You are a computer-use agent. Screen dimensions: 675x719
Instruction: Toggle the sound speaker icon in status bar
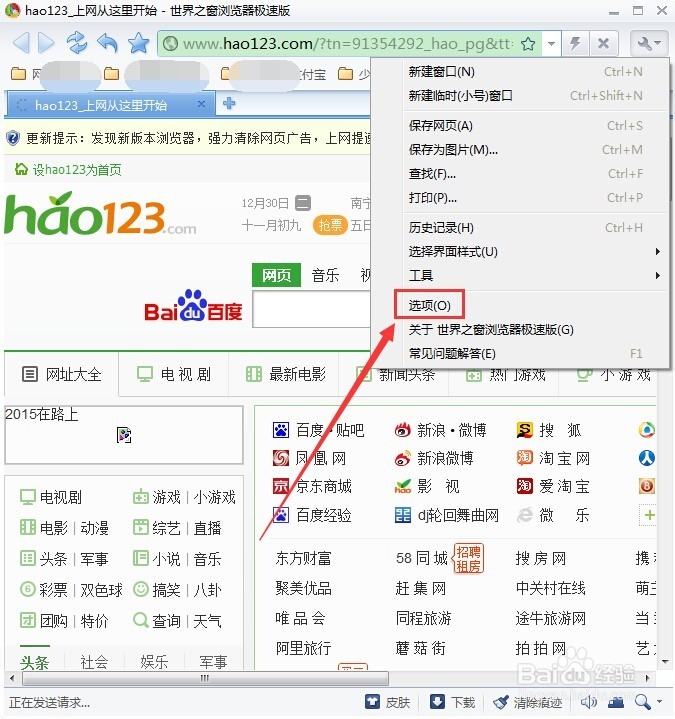pyautogui.click(x=588, y=702)
